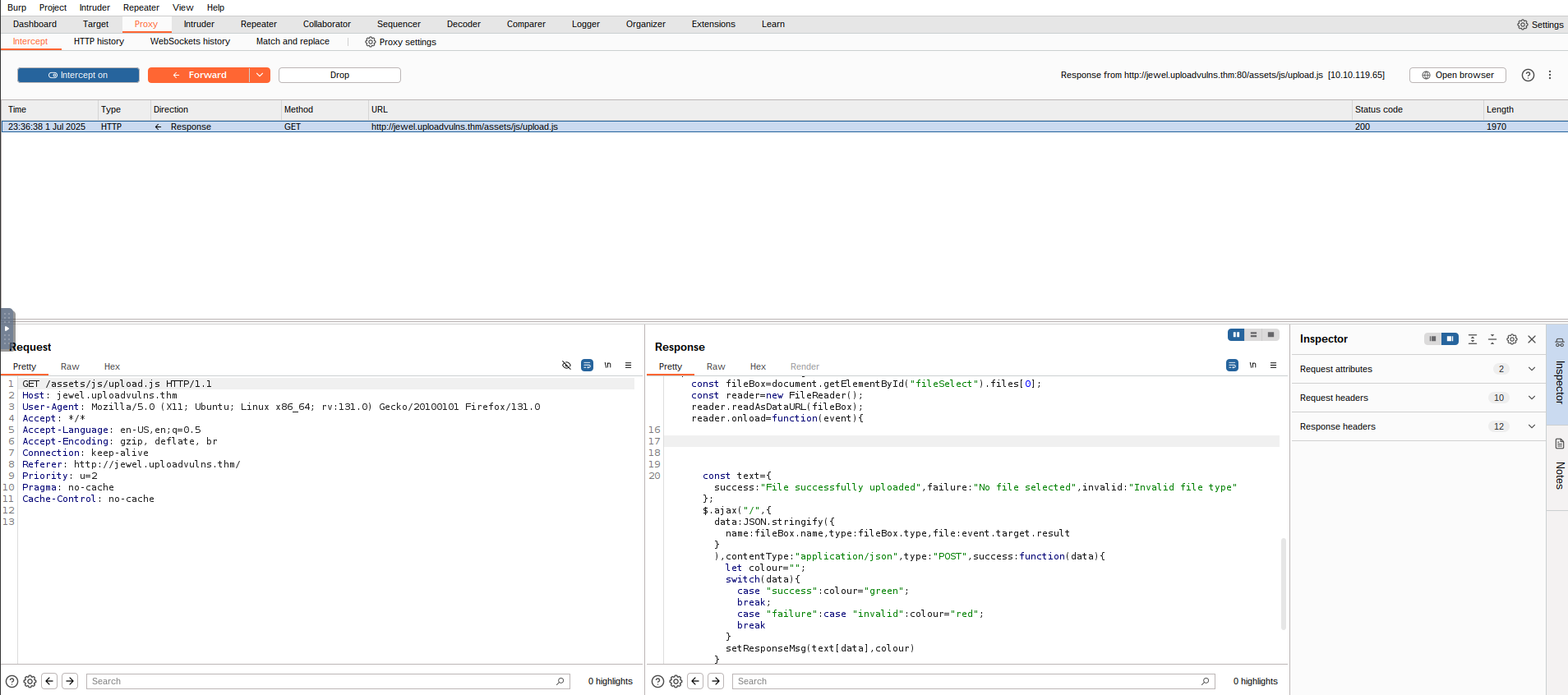Open the Project menu
Image resolution: width=1568 pixels, height=695 pixels.
tap(53, 7)
